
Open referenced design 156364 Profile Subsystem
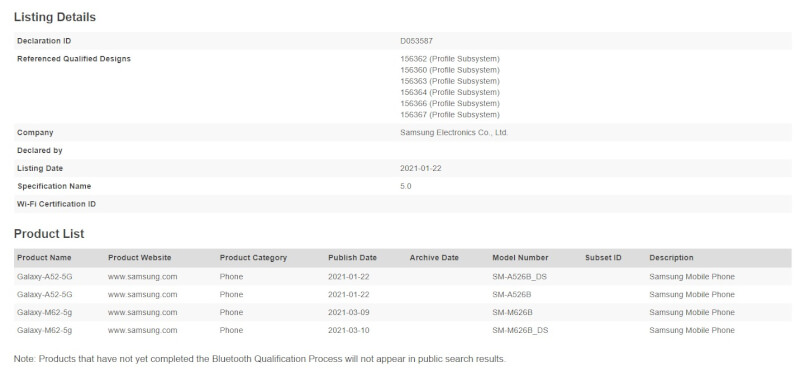click(x=450, y=92)
